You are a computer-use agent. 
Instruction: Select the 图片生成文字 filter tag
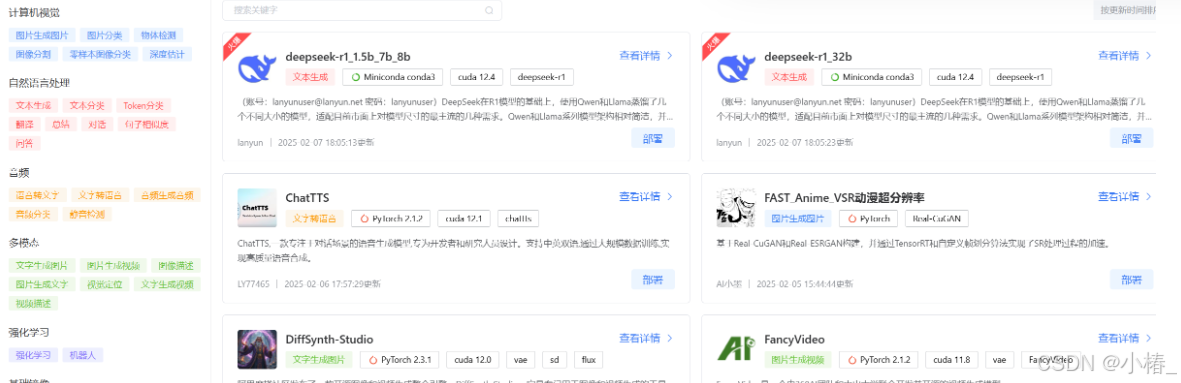(x=42, y=284)
